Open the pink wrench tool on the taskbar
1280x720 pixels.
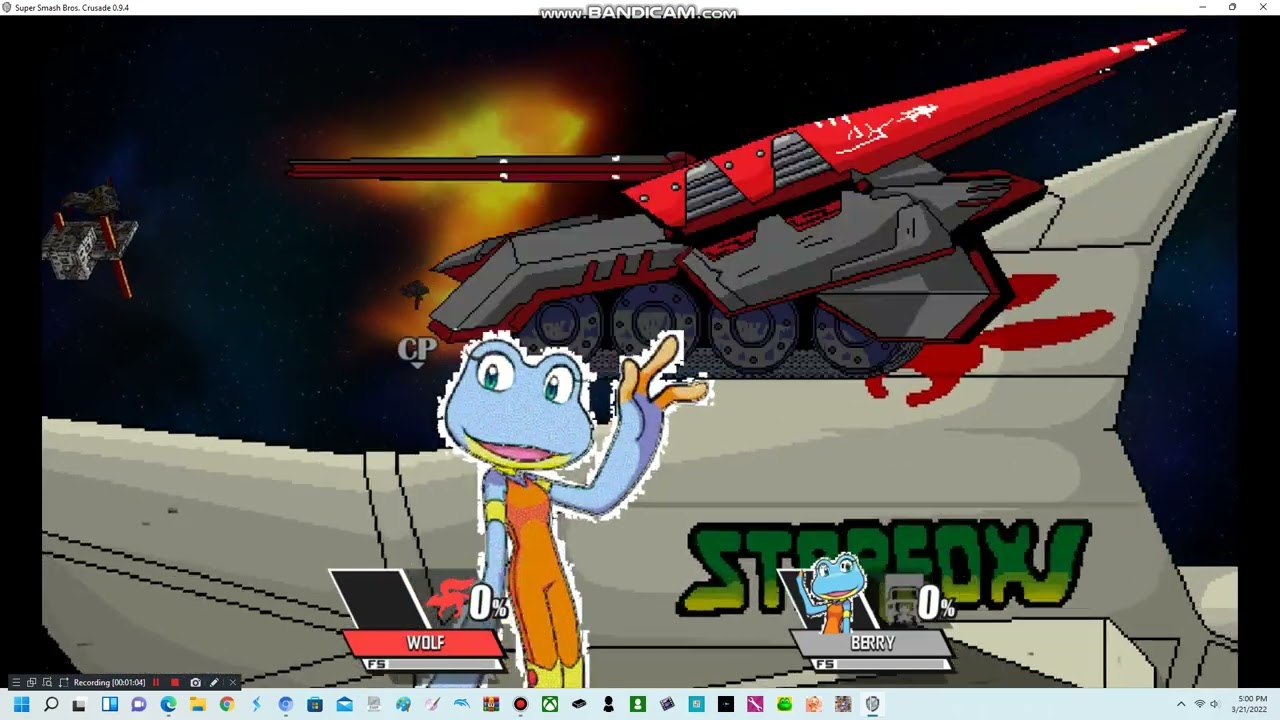[755, 705]
